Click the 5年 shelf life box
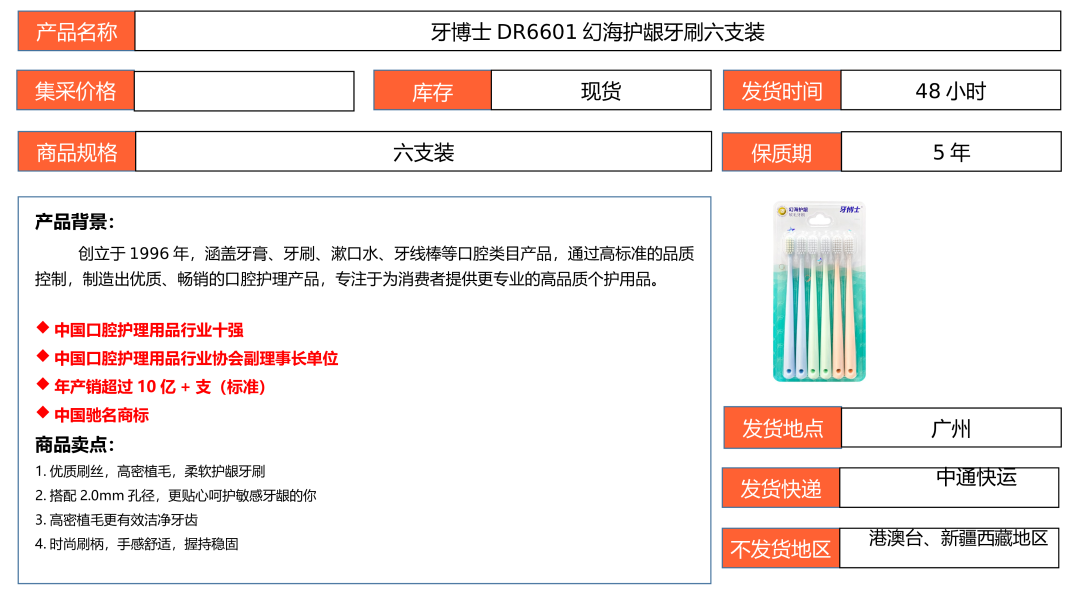This screenshot has height=608, width=1080. (950, 152)
